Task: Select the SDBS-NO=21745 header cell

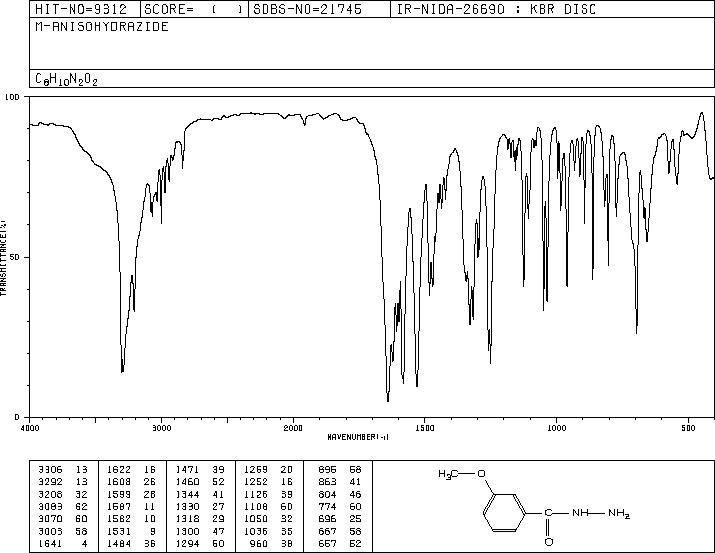Action: coord(319,9)
